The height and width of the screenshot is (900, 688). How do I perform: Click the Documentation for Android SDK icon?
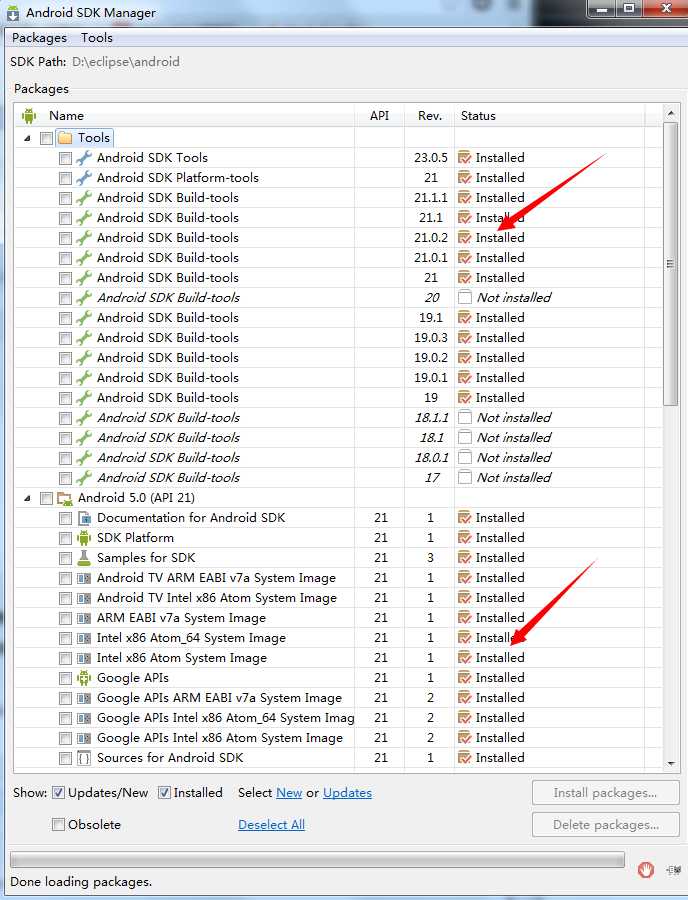(x=84, y=518)
